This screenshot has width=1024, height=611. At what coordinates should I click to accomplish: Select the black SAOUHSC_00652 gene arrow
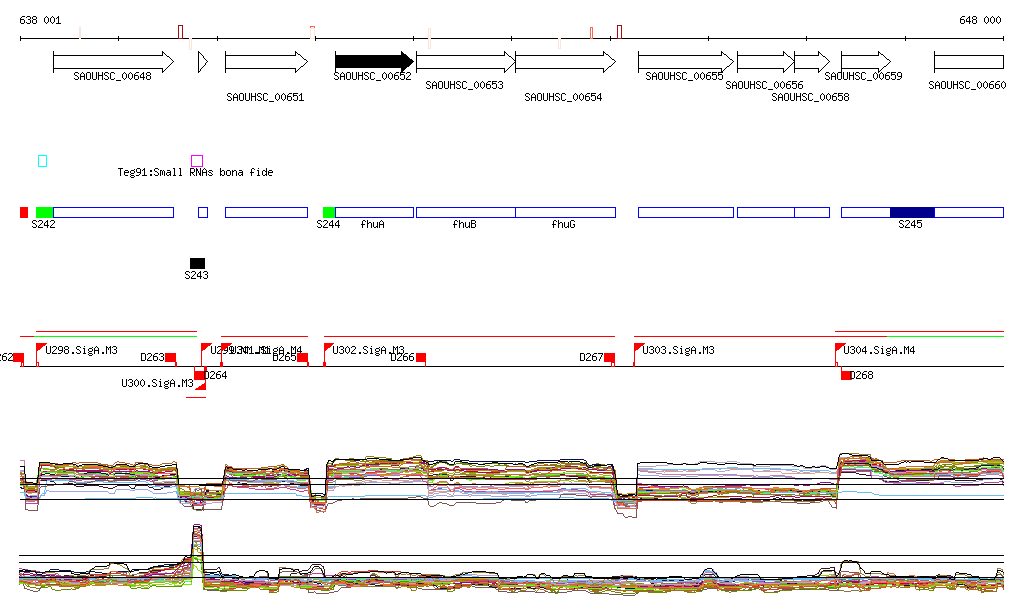pyautogui.click(x=374, y=62)
